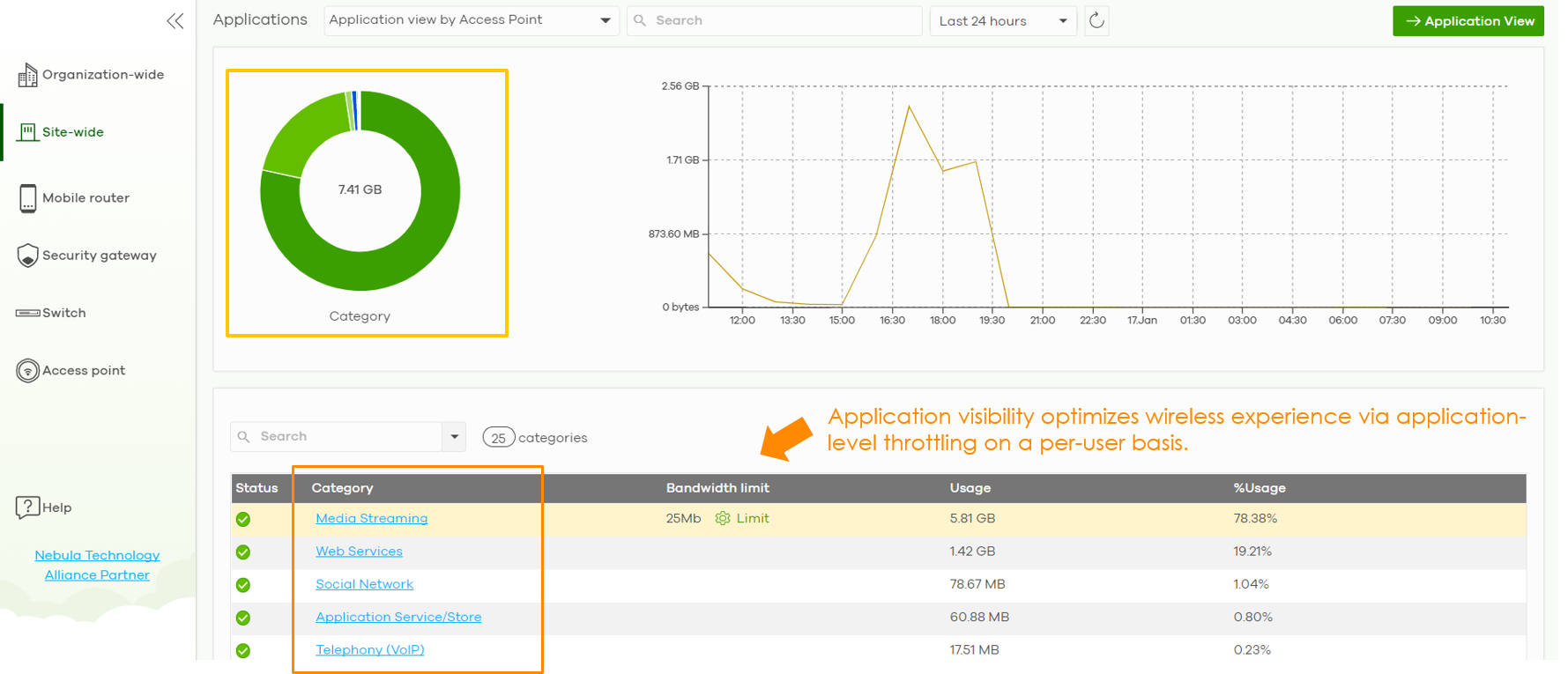Click the Organization-wide building icon
This screenshot has width=1568, height=674.
27,76
